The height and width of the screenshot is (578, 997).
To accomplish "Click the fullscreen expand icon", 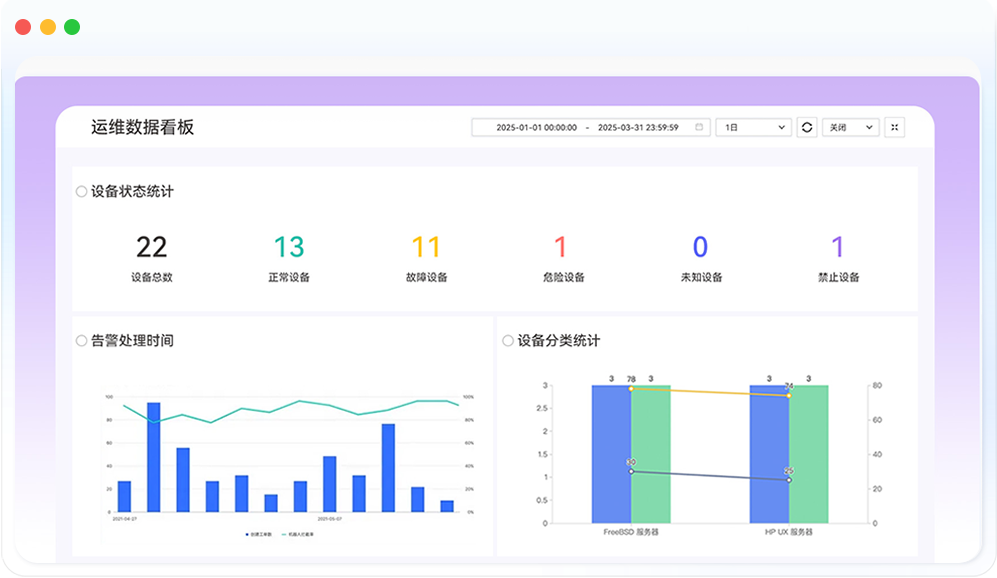I will pos(894,127).
